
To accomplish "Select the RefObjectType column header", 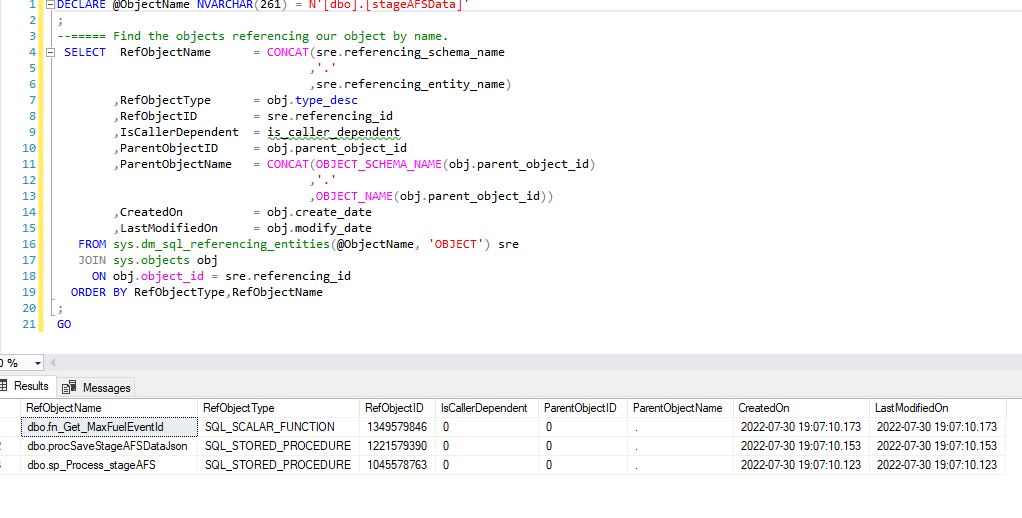I will 279,408.
